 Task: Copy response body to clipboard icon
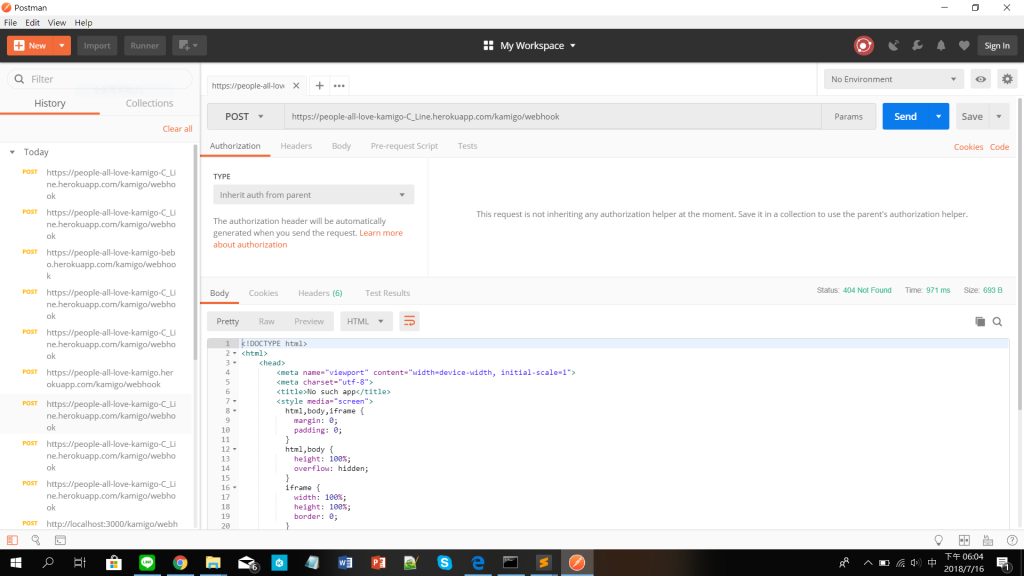pyautogui.click(x=980, y=321)
